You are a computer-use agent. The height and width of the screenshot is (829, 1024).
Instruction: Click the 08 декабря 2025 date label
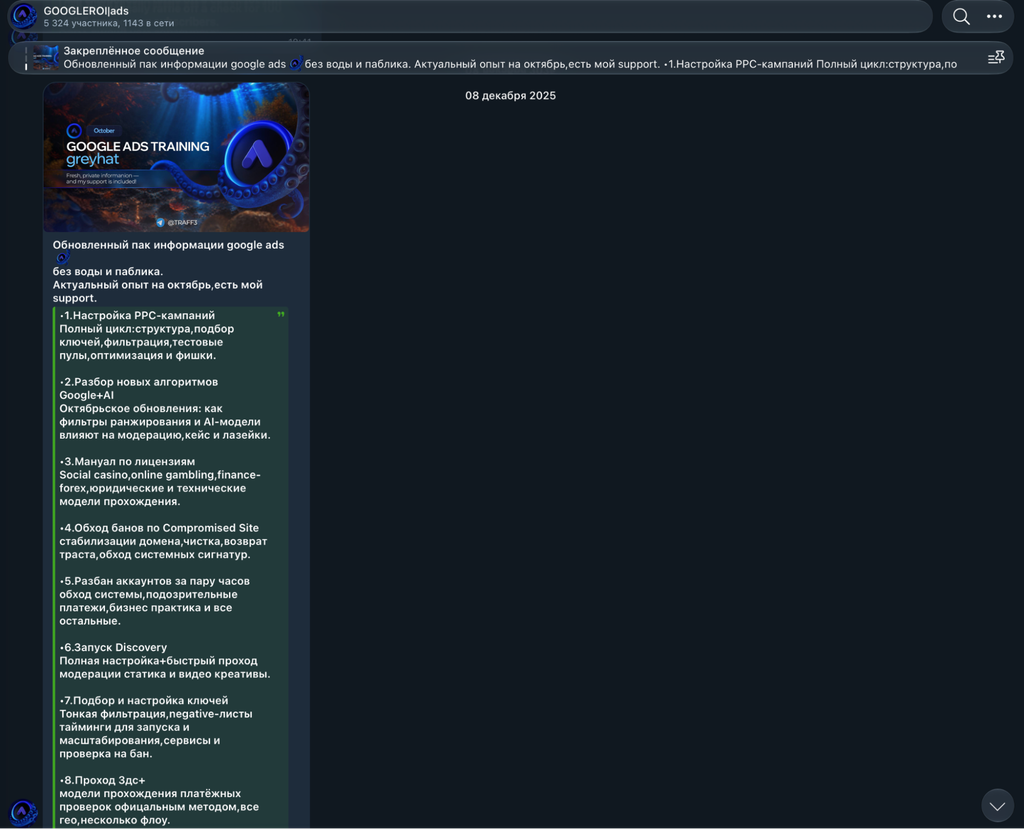click(510, 95)
